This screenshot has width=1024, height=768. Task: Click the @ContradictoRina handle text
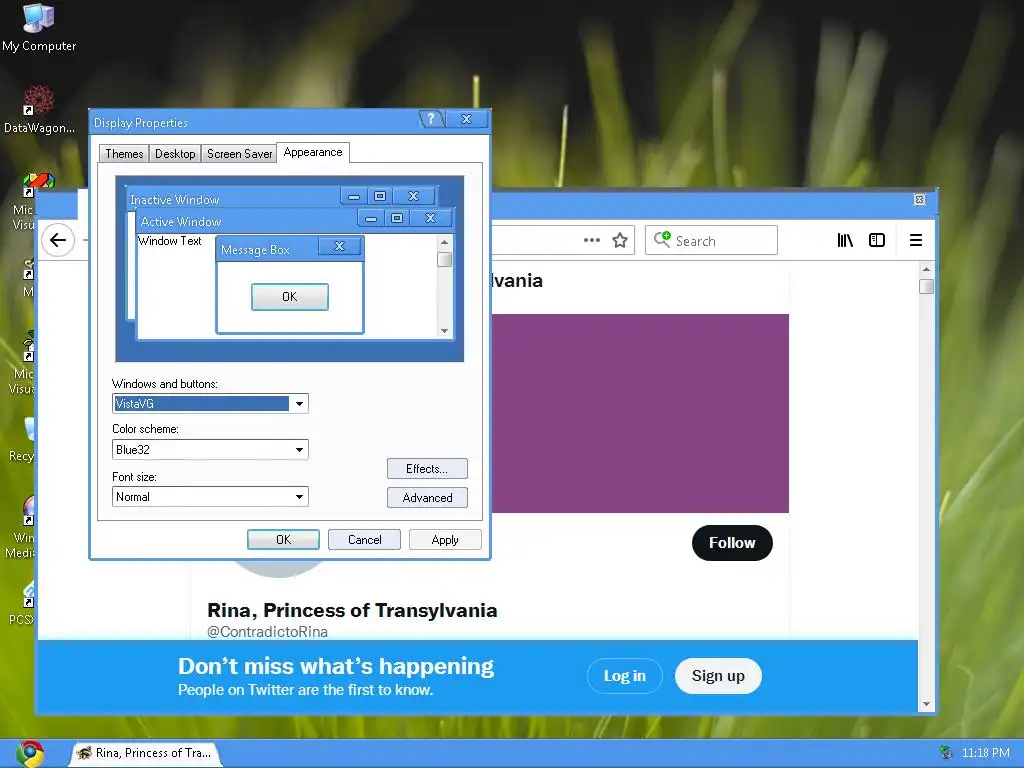[267, 632]
